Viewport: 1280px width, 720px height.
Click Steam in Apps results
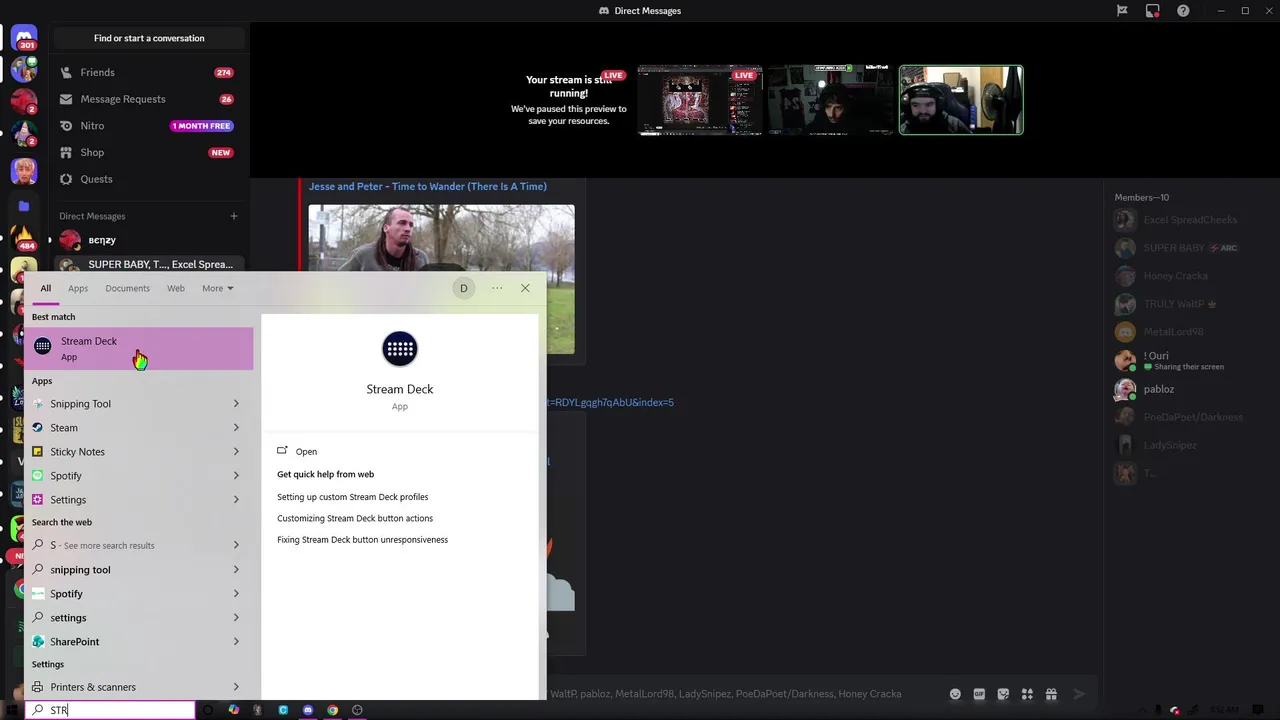click(138, 428)
